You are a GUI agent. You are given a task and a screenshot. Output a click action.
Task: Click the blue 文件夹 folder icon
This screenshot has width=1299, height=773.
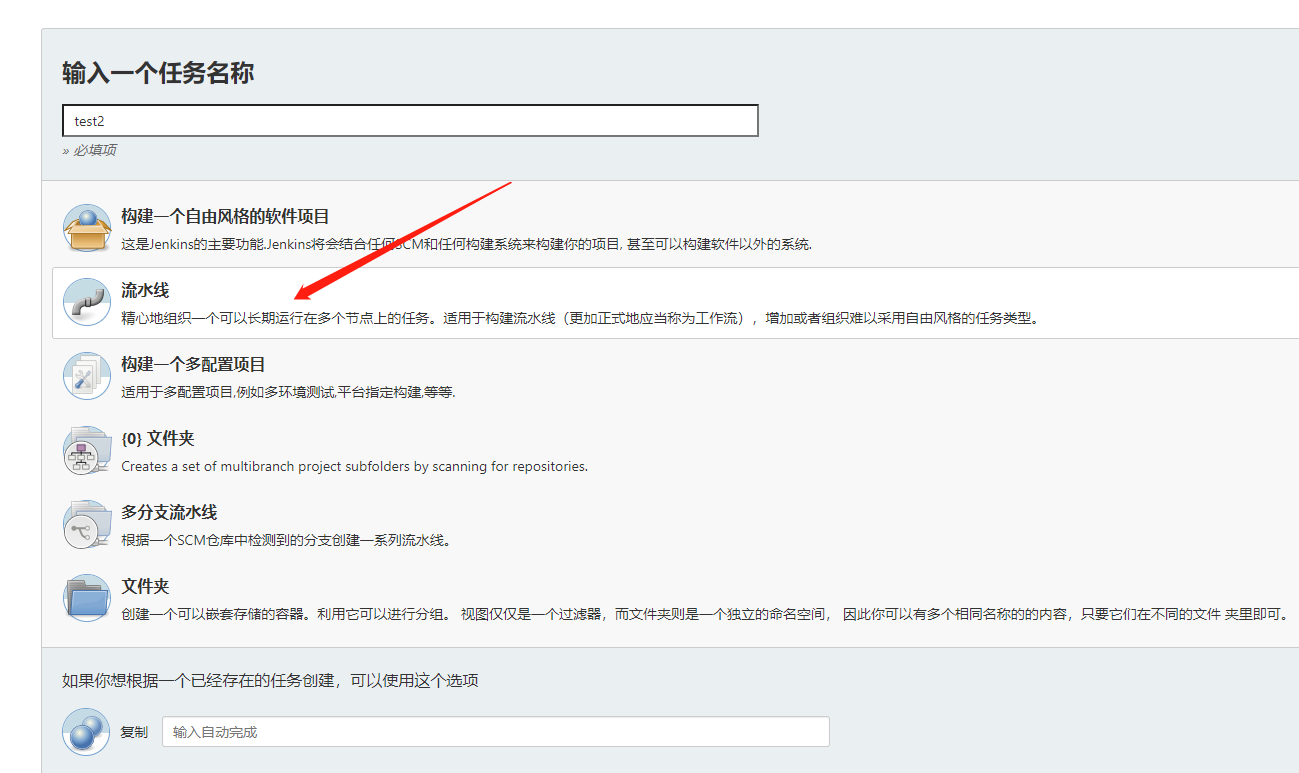[87, 598]
